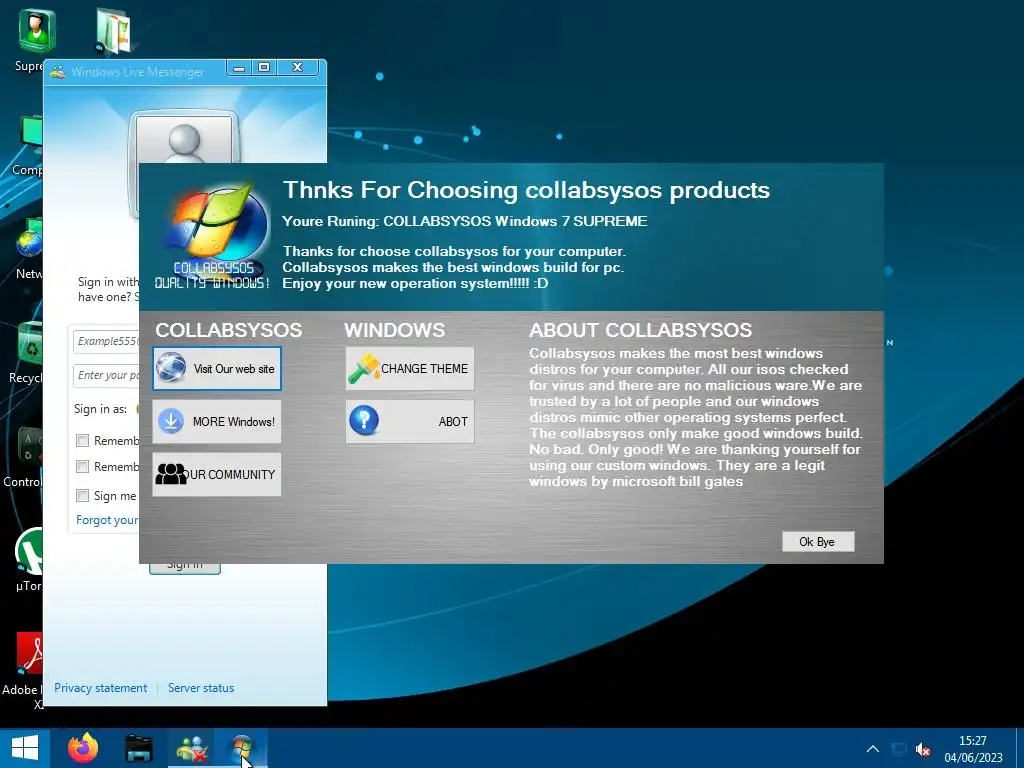Select the folder desktop icon next to Supreme
This screenshot has width=1024, height=768.
114,31
